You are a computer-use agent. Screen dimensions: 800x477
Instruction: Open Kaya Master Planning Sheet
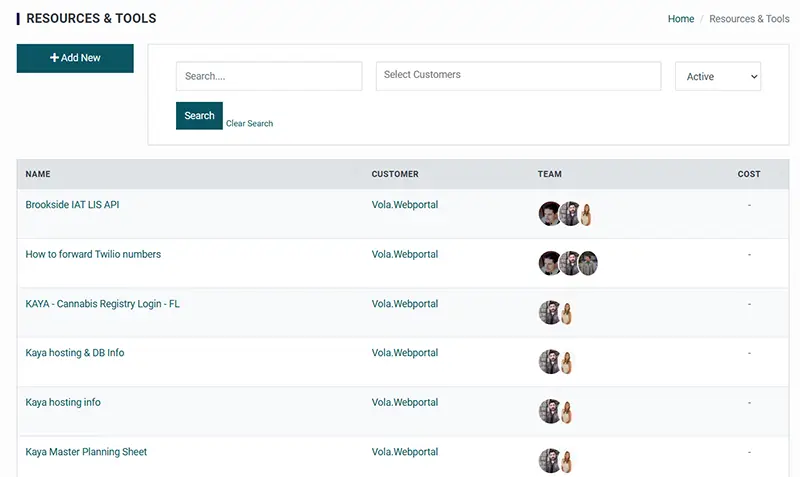(86, 451)
